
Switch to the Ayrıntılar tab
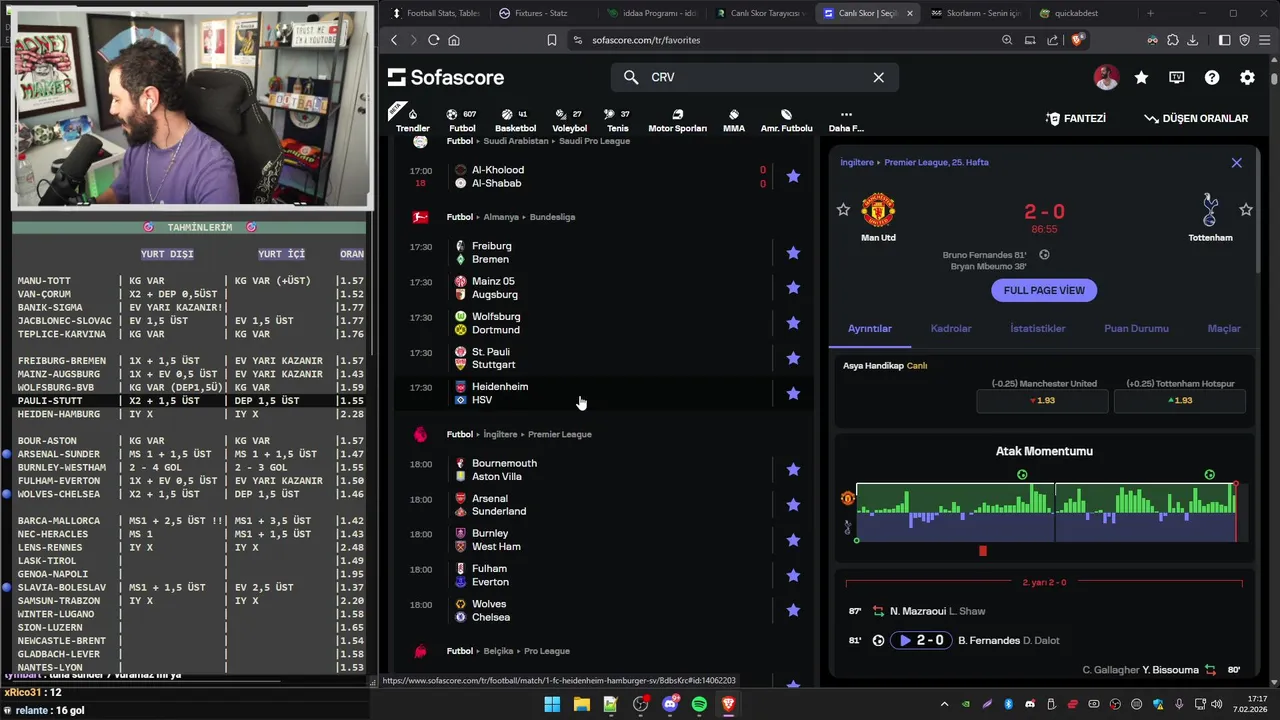tap(870, 328)
